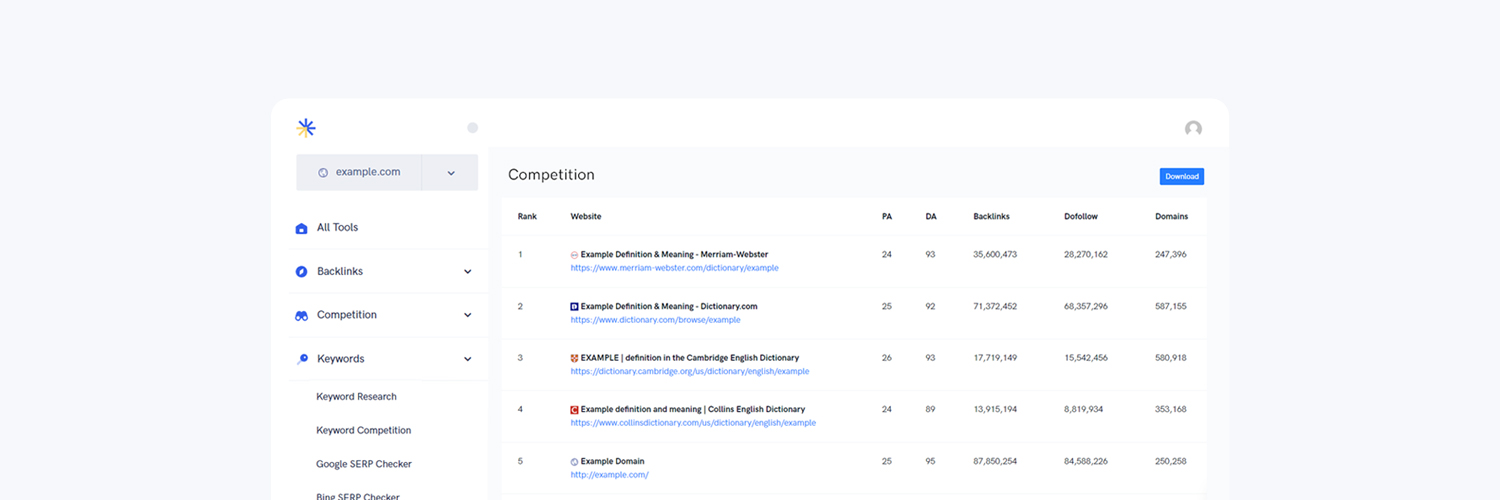Click the Website column header

coord(586,217)
